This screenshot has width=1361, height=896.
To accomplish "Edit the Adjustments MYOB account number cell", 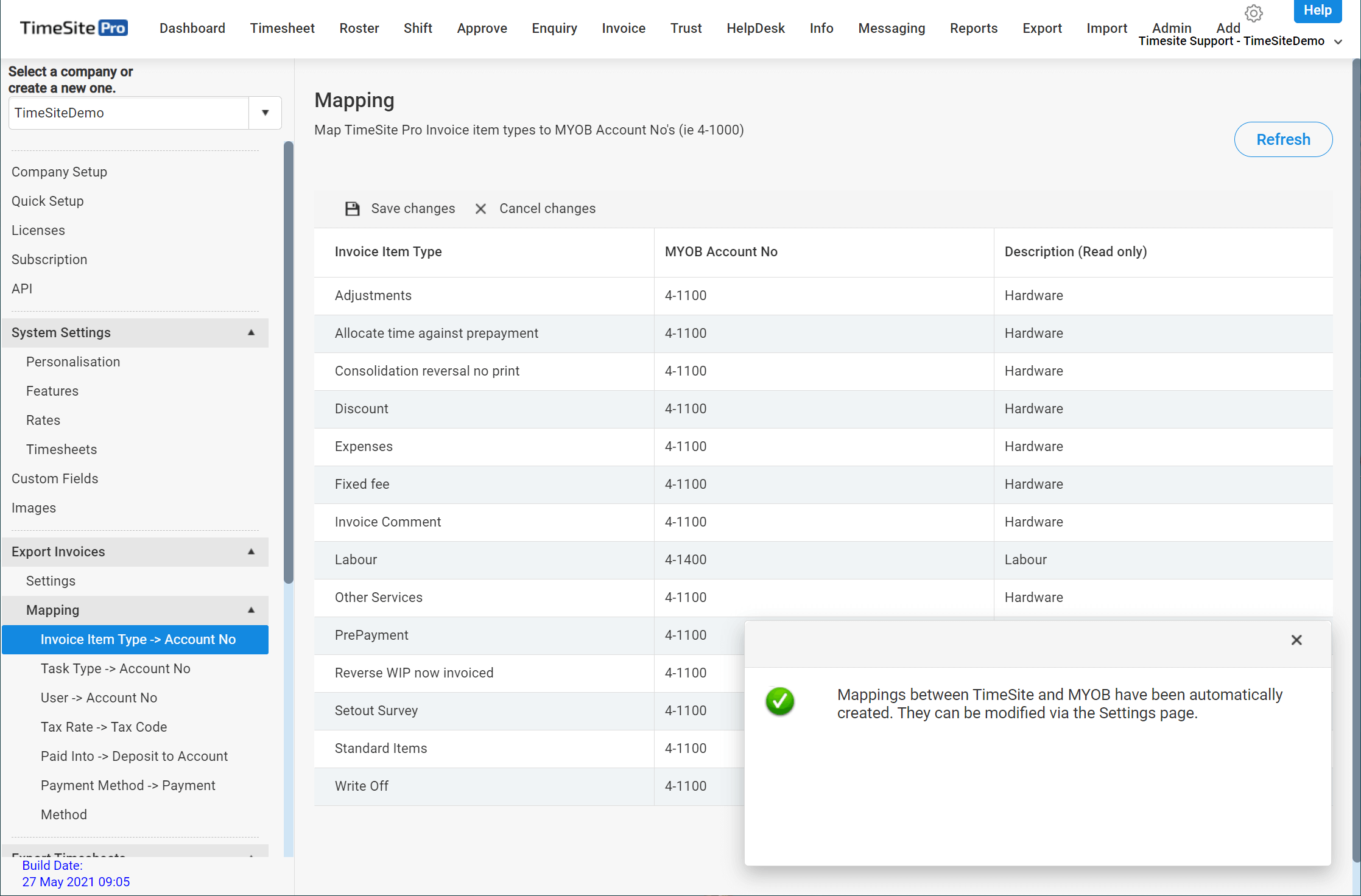I will pyautogui.click(x=824, y=296).
